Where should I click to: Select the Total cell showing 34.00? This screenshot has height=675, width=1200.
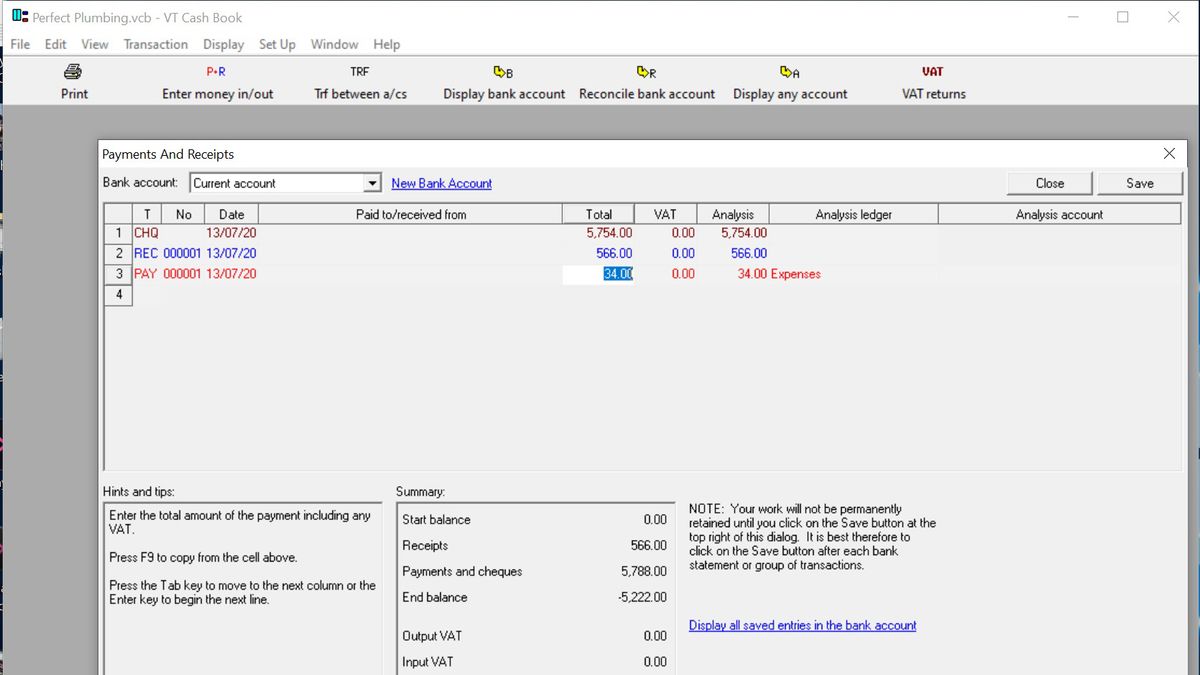(598, 274)
